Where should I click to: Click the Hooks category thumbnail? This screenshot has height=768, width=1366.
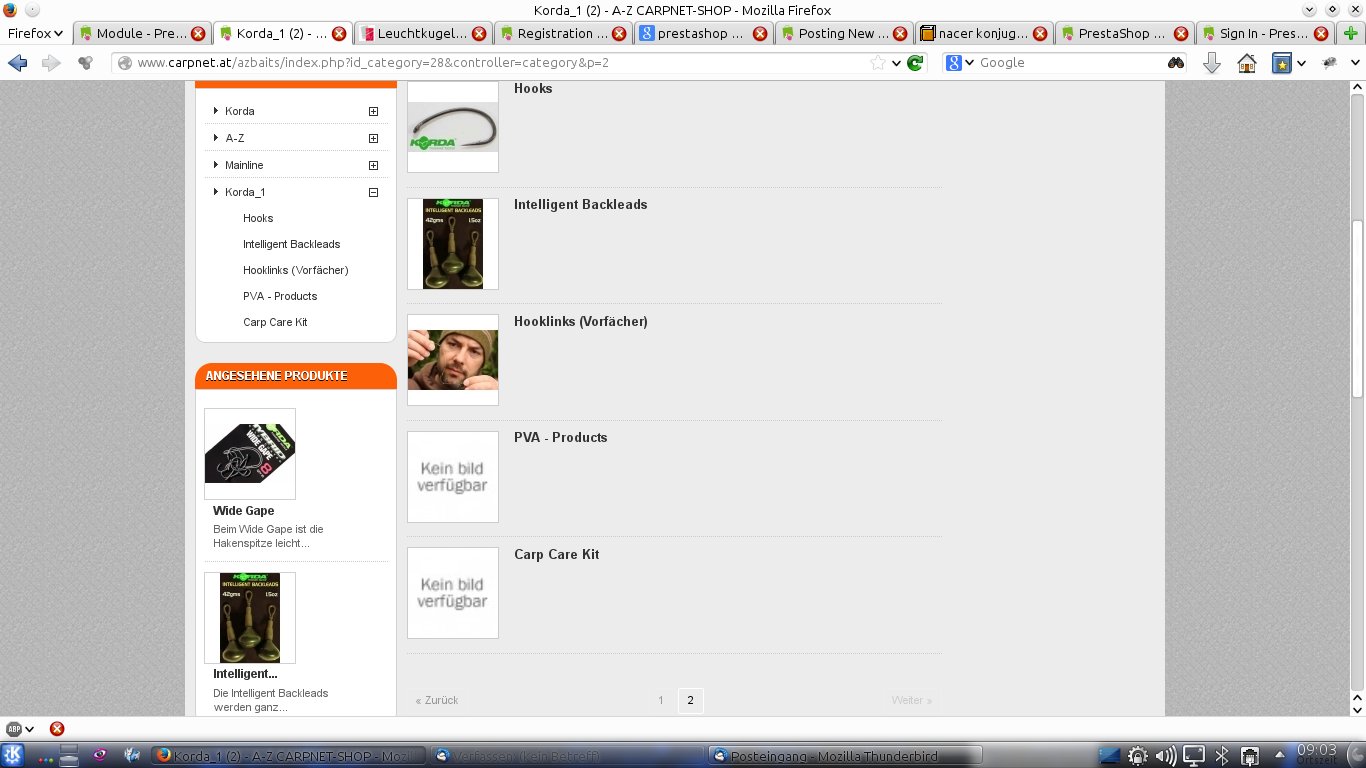coord(453,127)
